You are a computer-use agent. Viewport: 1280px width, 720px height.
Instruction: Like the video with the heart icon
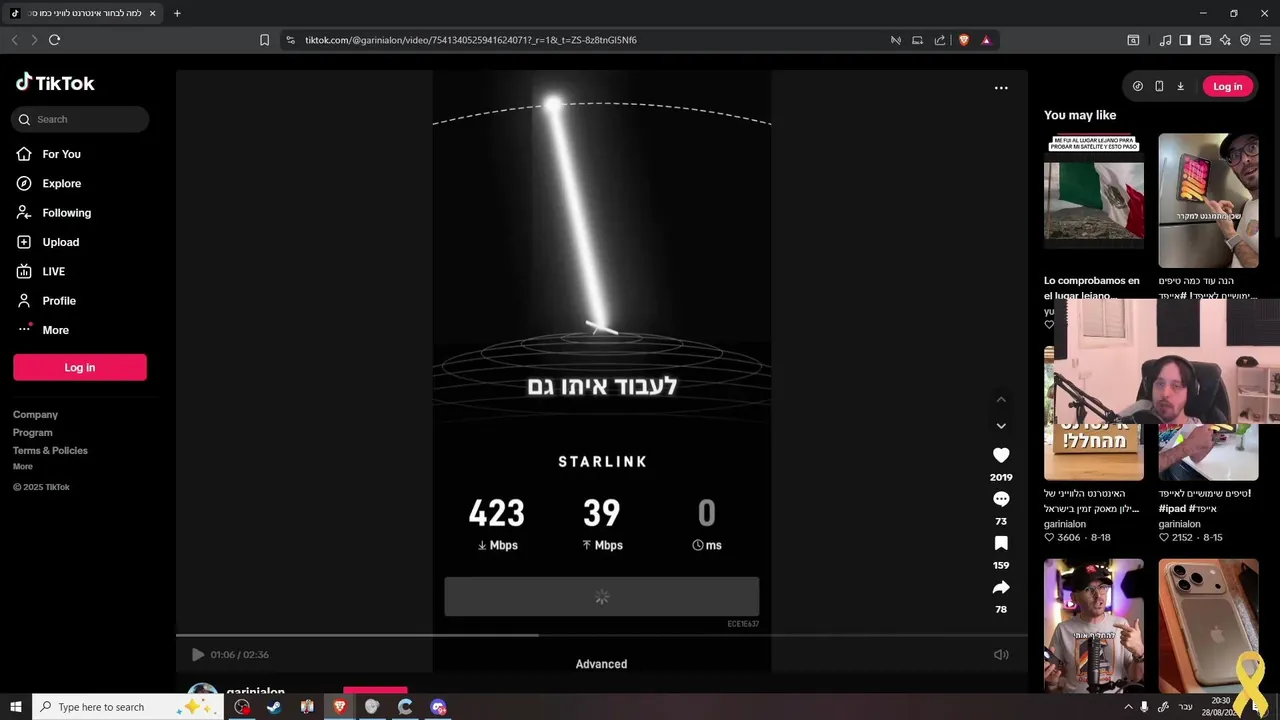1001,455
